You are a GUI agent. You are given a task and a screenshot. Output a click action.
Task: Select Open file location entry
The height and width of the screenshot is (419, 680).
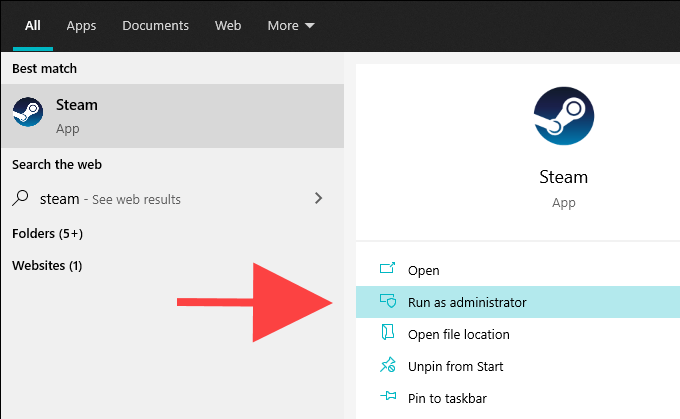pyautogui.click(x=459, y=334)
